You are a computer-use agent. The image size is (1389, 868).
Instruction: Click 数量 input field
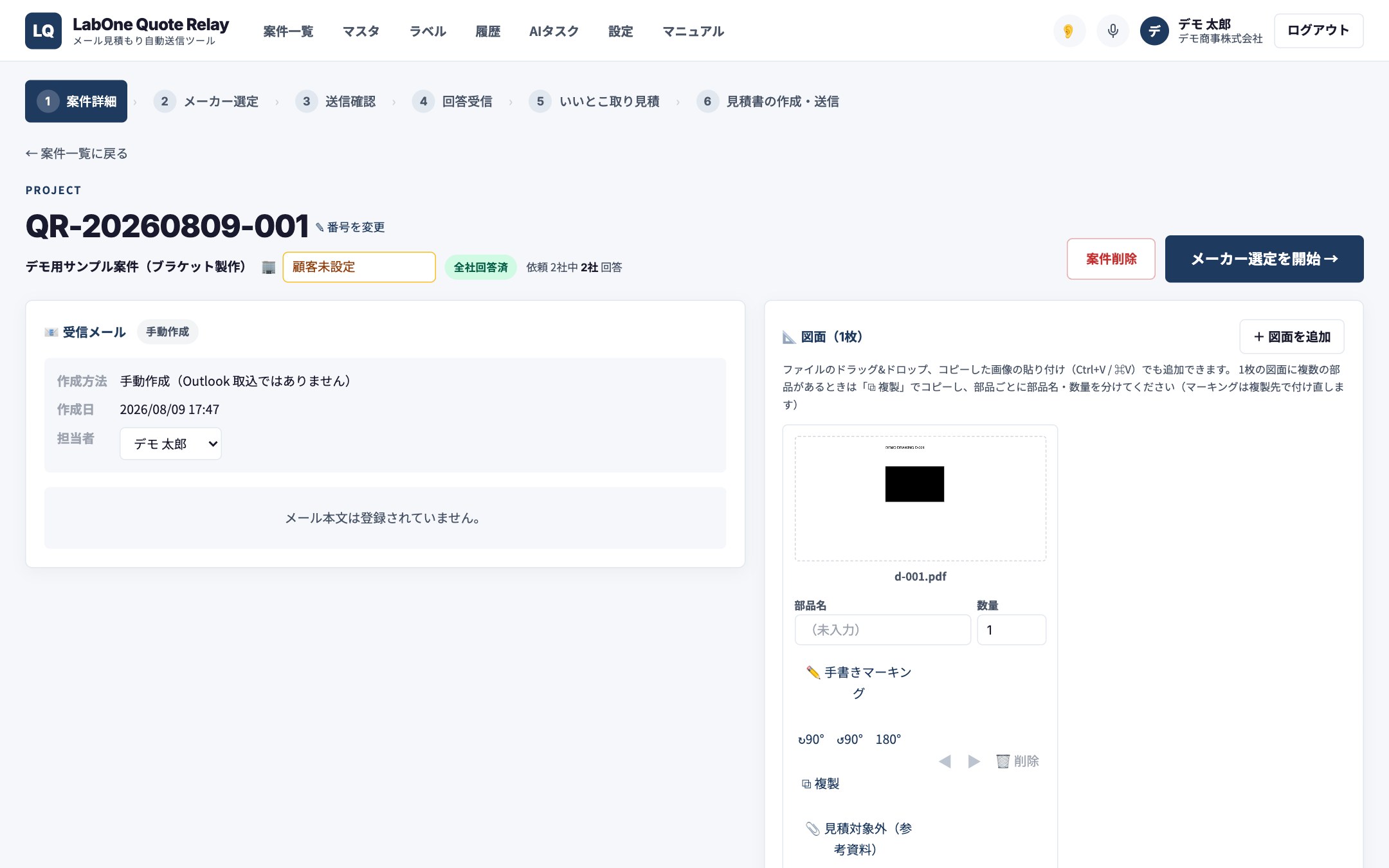(1012, 629)
